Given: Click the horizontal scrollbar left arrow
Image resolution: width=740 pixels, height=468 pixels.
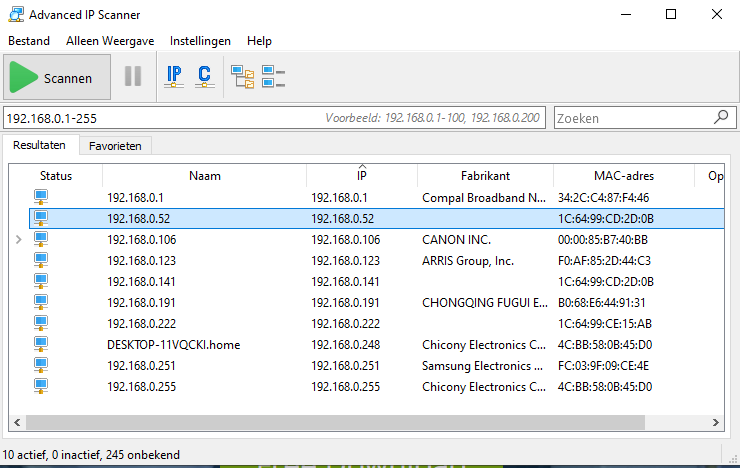Looking at the screenshot, I should (x=17, y=422).
